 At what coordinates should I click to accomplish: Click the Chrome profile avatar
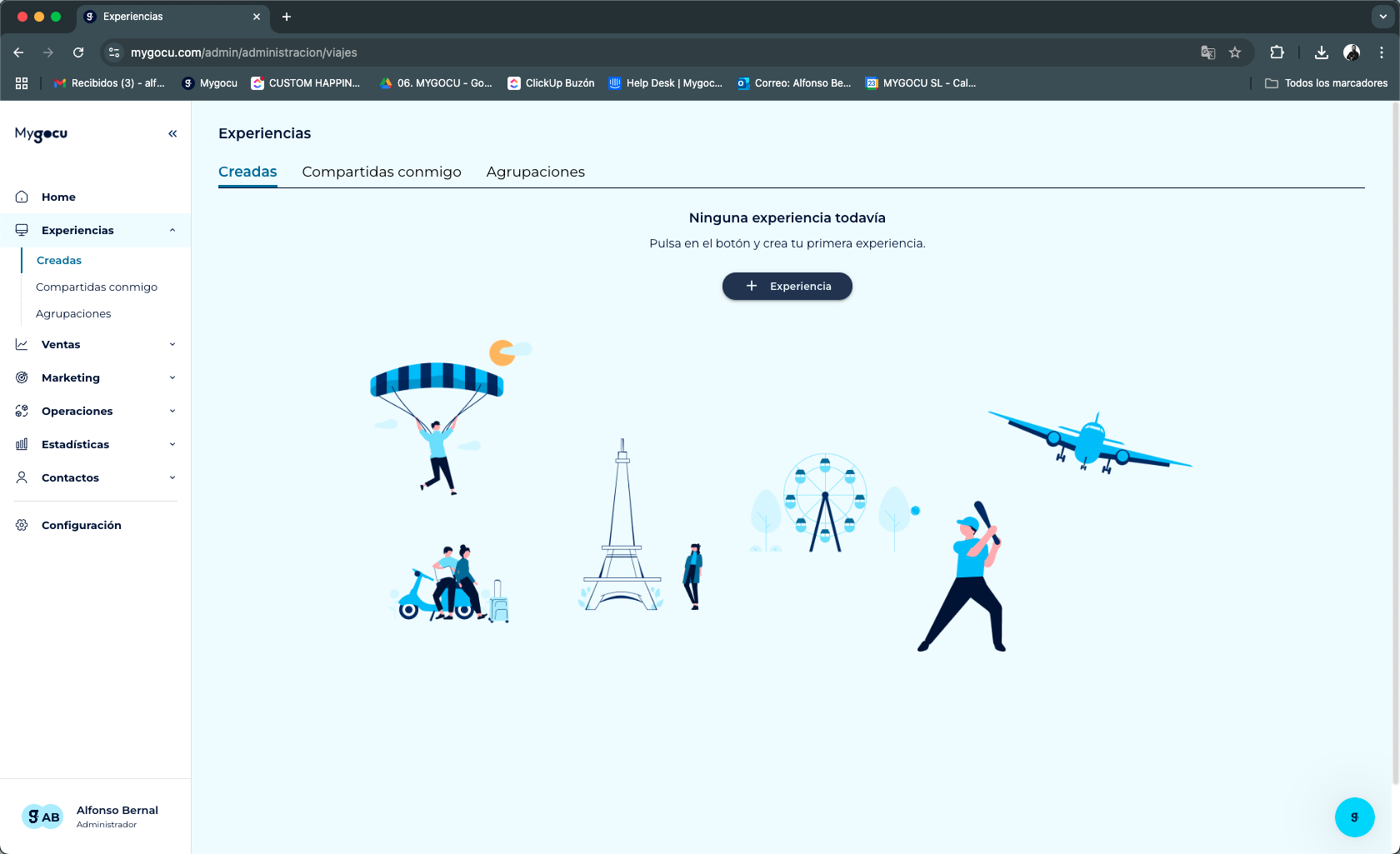1352,52
